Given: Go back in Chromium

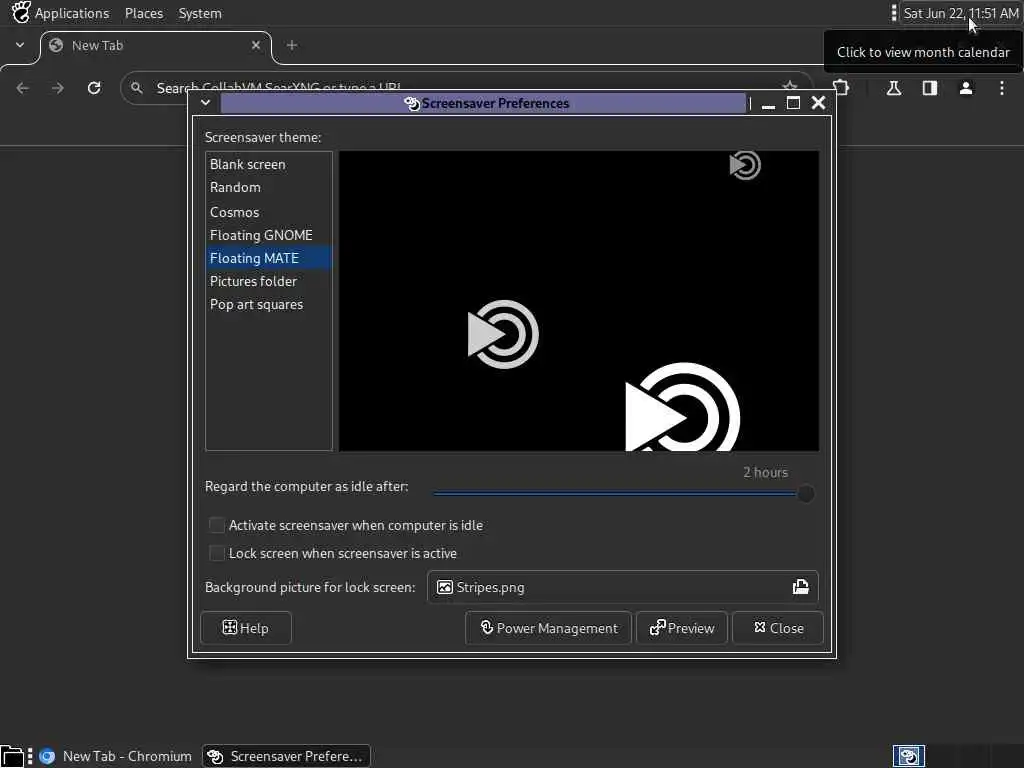Looking at the screenshot, I should coord(23,88).
